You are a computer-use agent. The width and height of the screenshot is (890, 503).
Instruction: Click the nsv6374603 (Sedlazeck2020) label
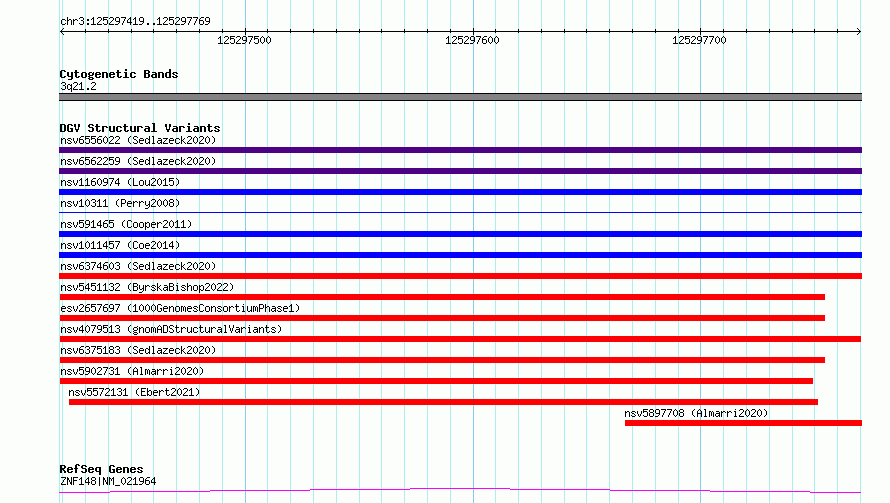point(138,266)
